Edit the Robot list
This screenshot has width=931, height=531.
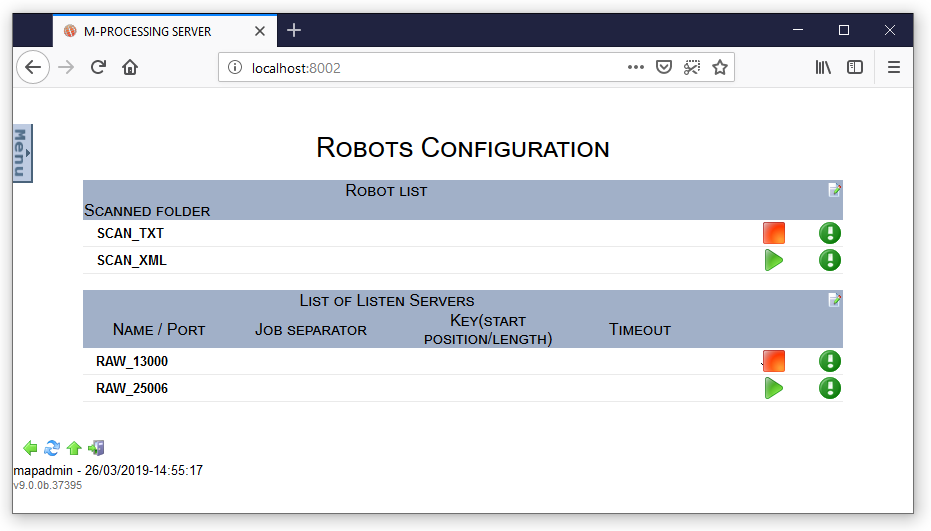[x=834, y=190]
